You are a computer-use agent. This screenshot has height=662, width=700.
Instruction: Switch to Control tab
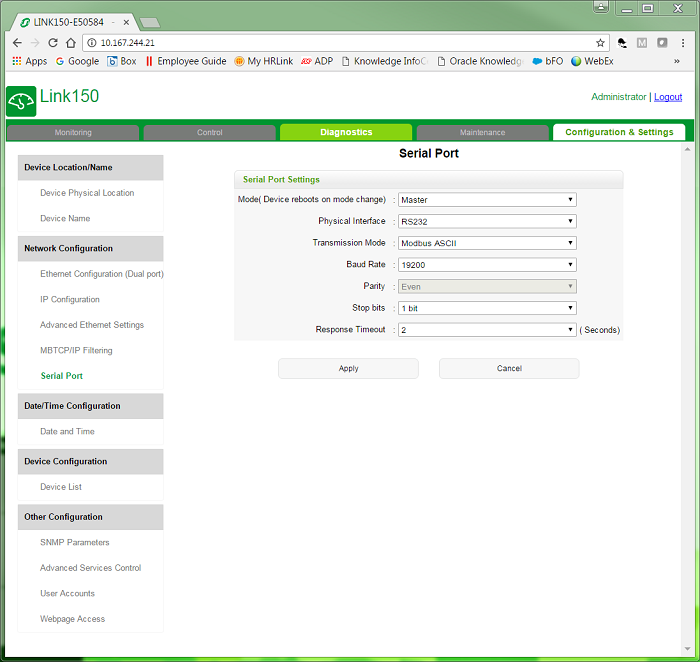pos(210,133)
